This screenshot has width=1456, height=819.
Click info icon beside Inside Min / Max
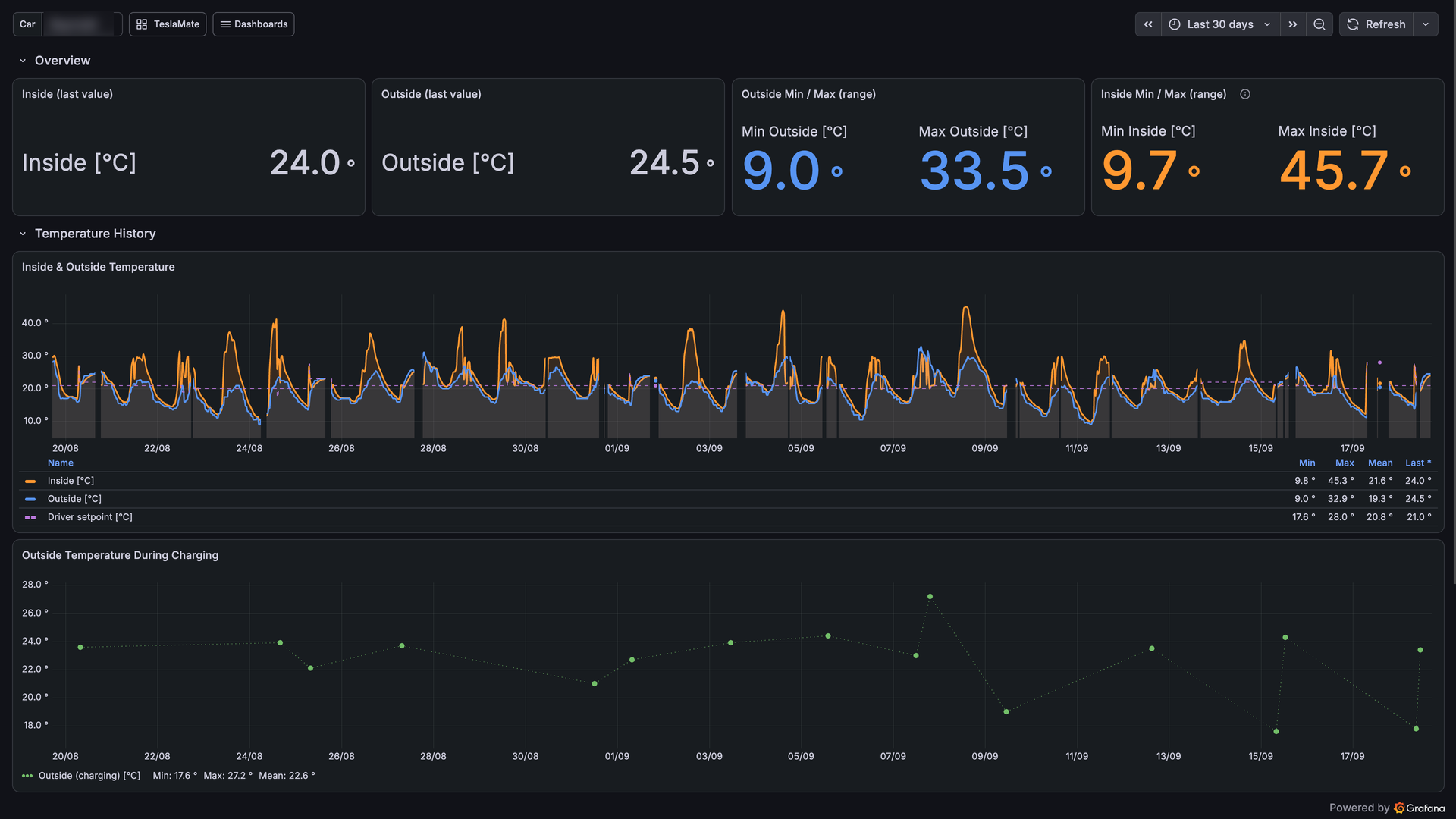click(1245, 94)
